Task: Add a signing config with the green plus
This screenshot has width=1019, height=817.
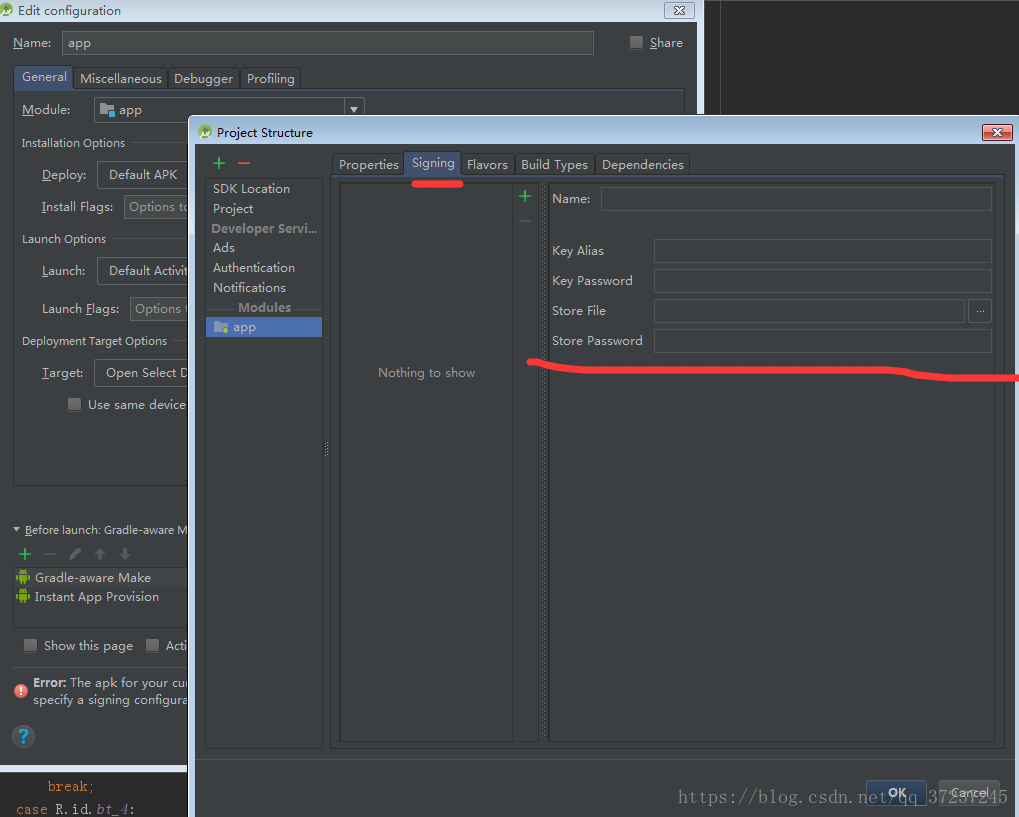Action: [x=525, y=196]
